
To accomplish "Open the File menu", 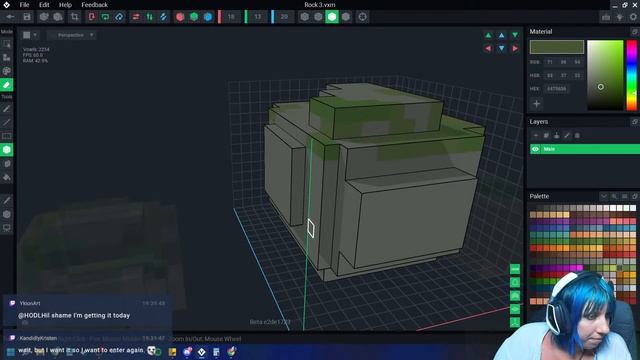I will click(x=24, y=5).
